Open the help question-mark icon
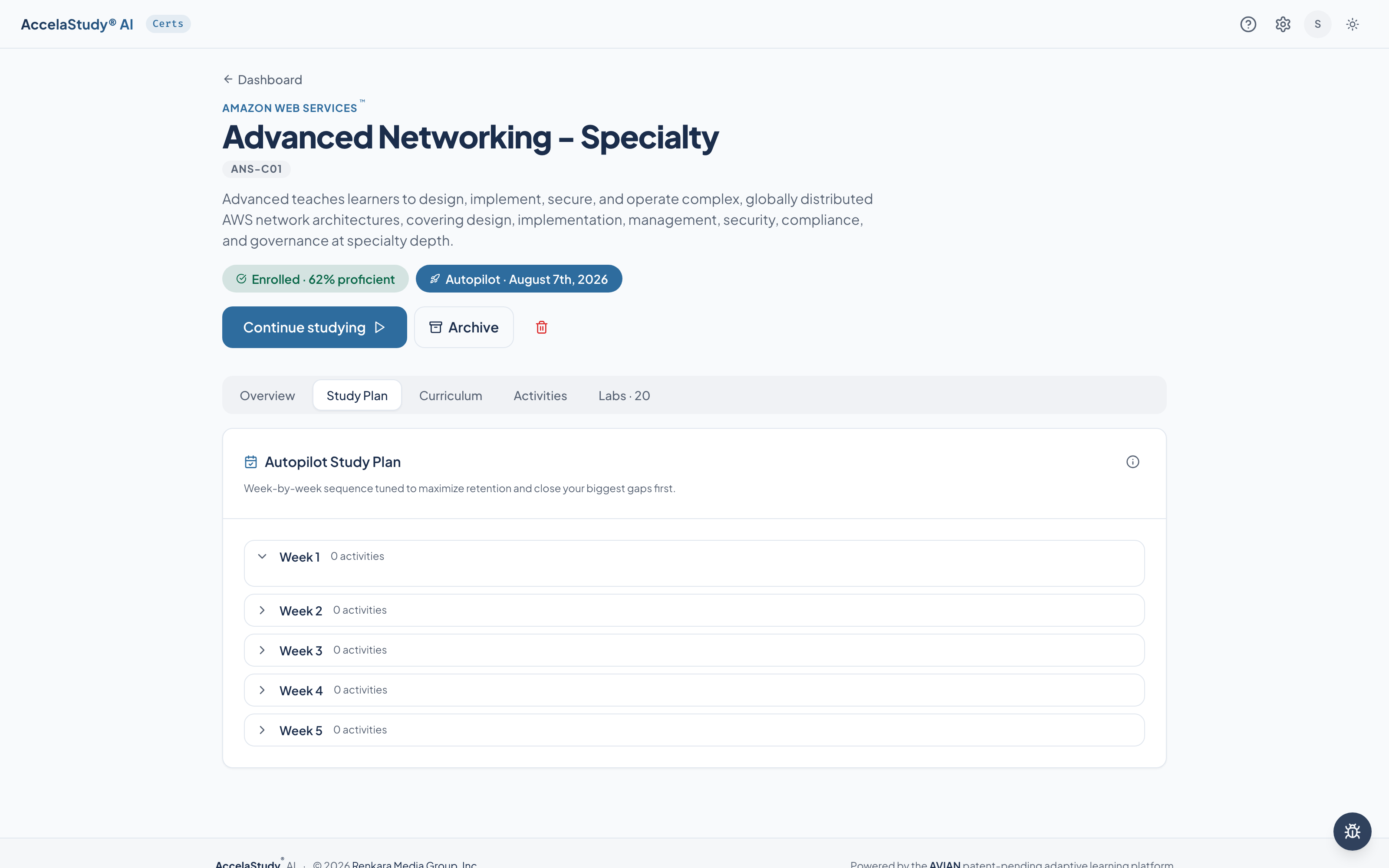Viewport: 1389px width, 868px height. (x=1248, y=24)
